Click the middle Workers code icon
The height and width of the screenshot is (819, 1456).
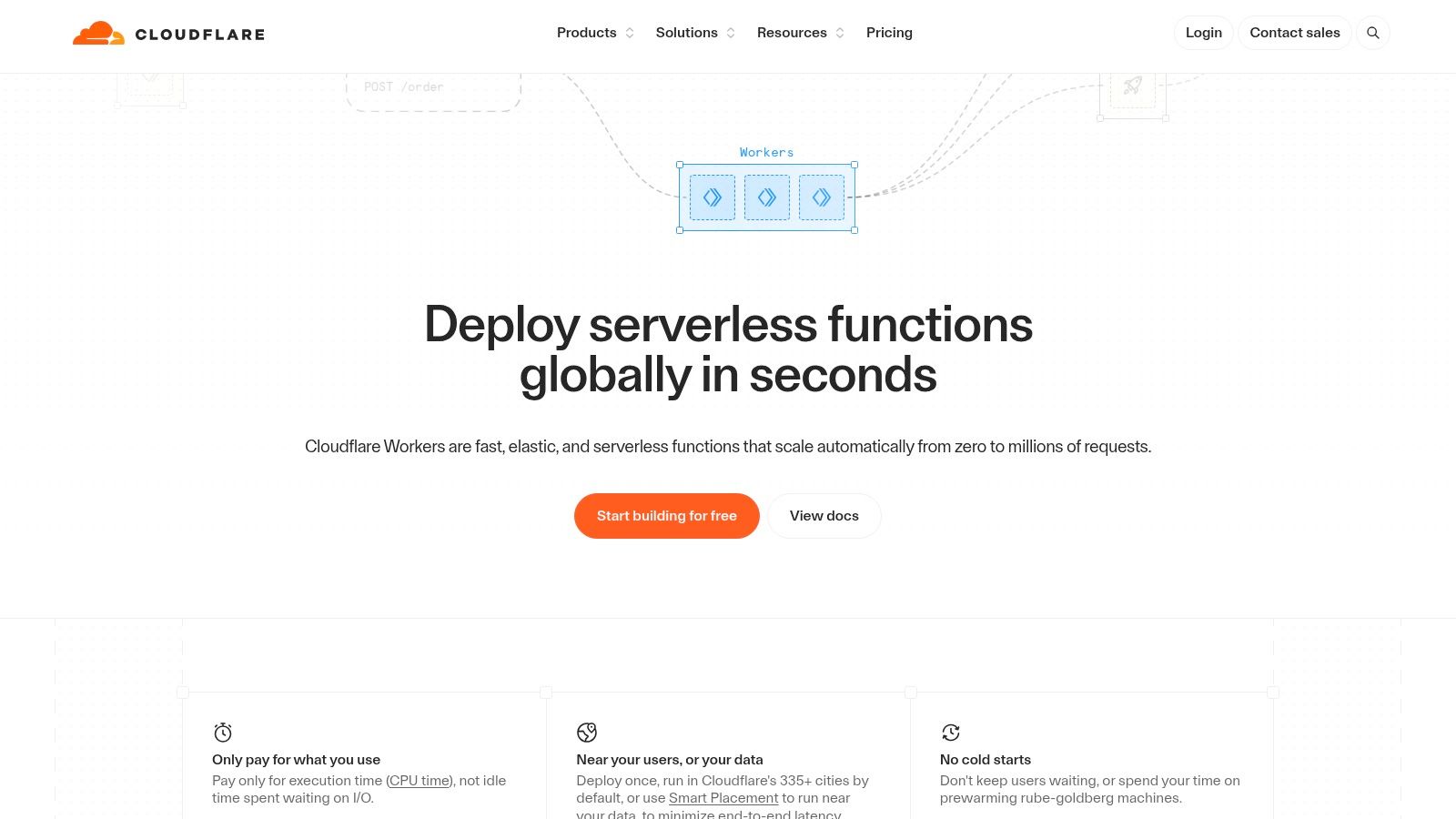[x=767, y=197]
